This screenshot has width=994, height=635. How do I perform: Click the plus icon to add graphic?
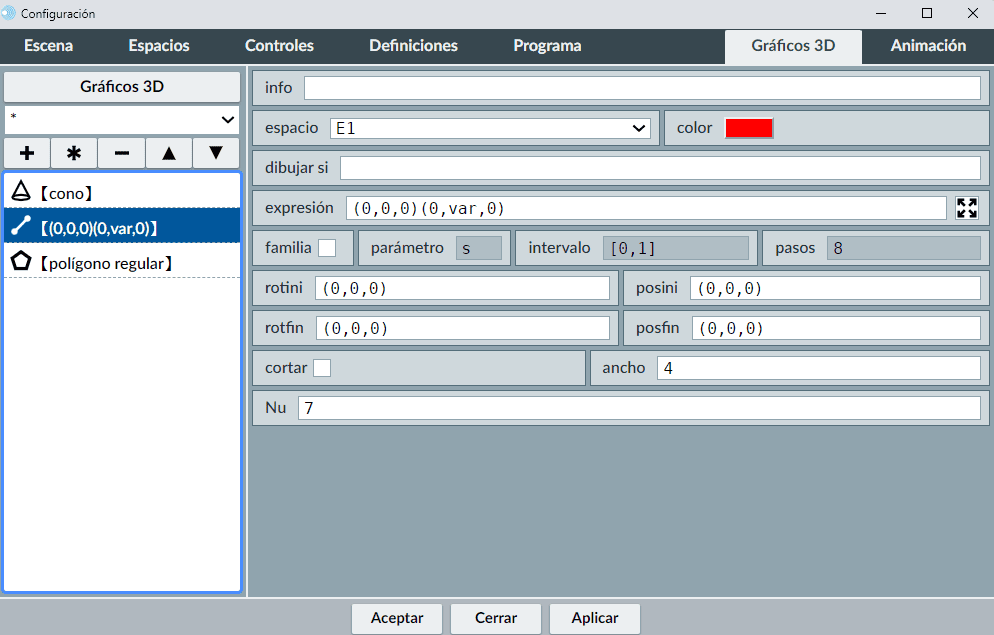click(x=27, y=153)
